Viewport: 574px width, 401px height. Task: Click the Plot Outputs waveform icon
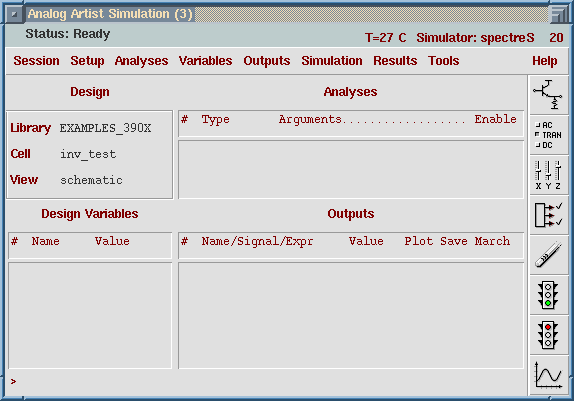548,375
